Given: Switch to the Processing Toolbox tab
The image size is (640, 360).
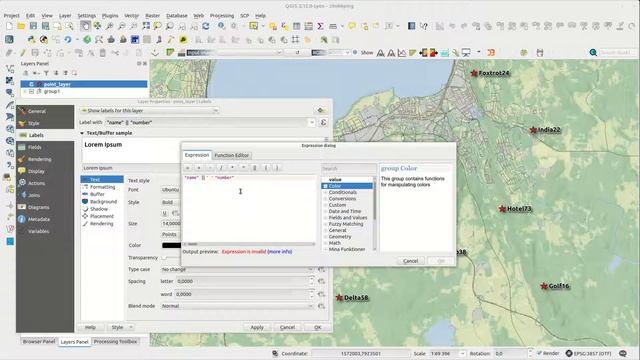Looking at the screenshot, I should coord(116,342).
